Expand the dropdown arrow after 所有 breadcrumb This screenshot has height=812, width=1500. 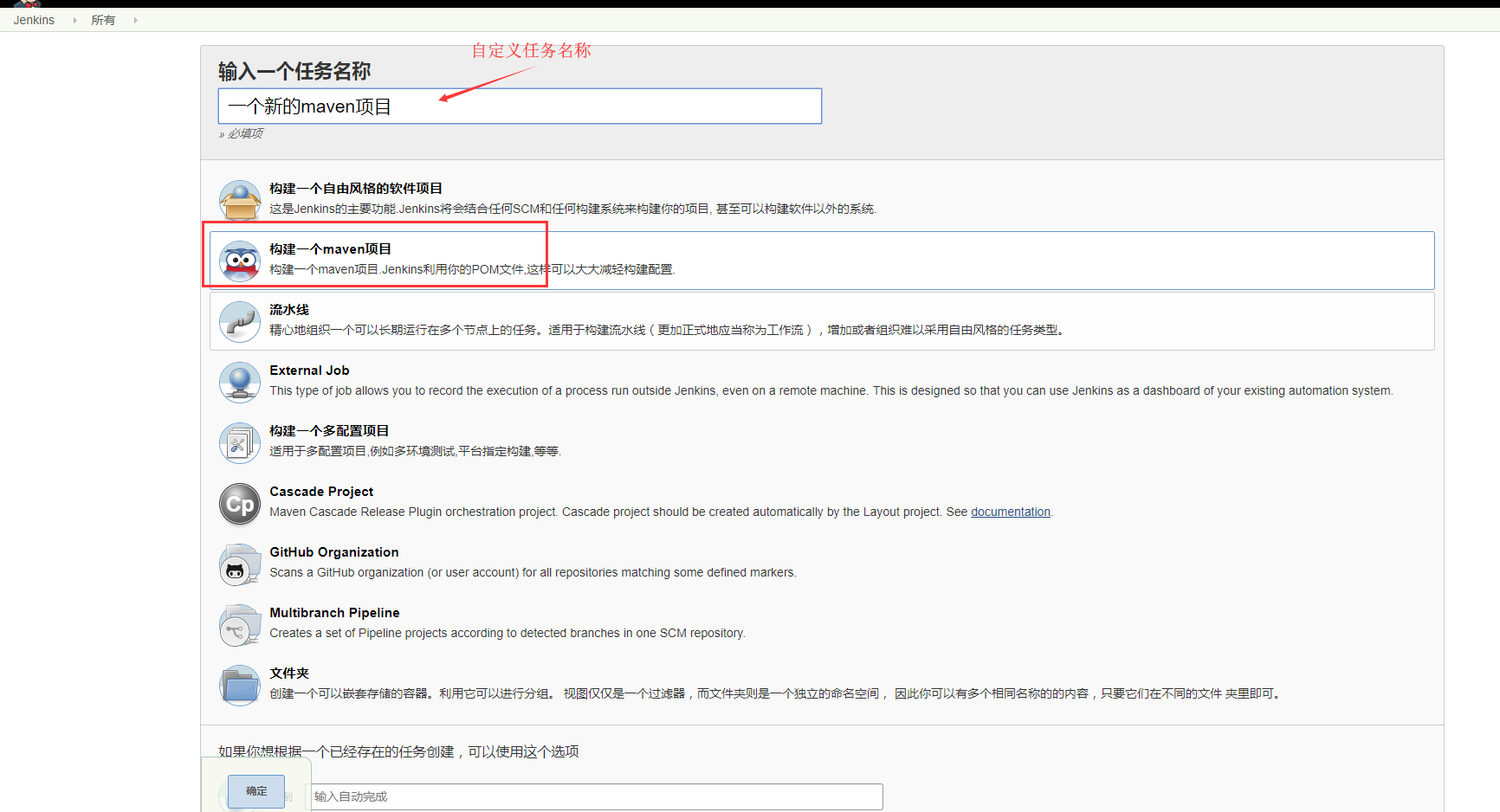(135, 20)
